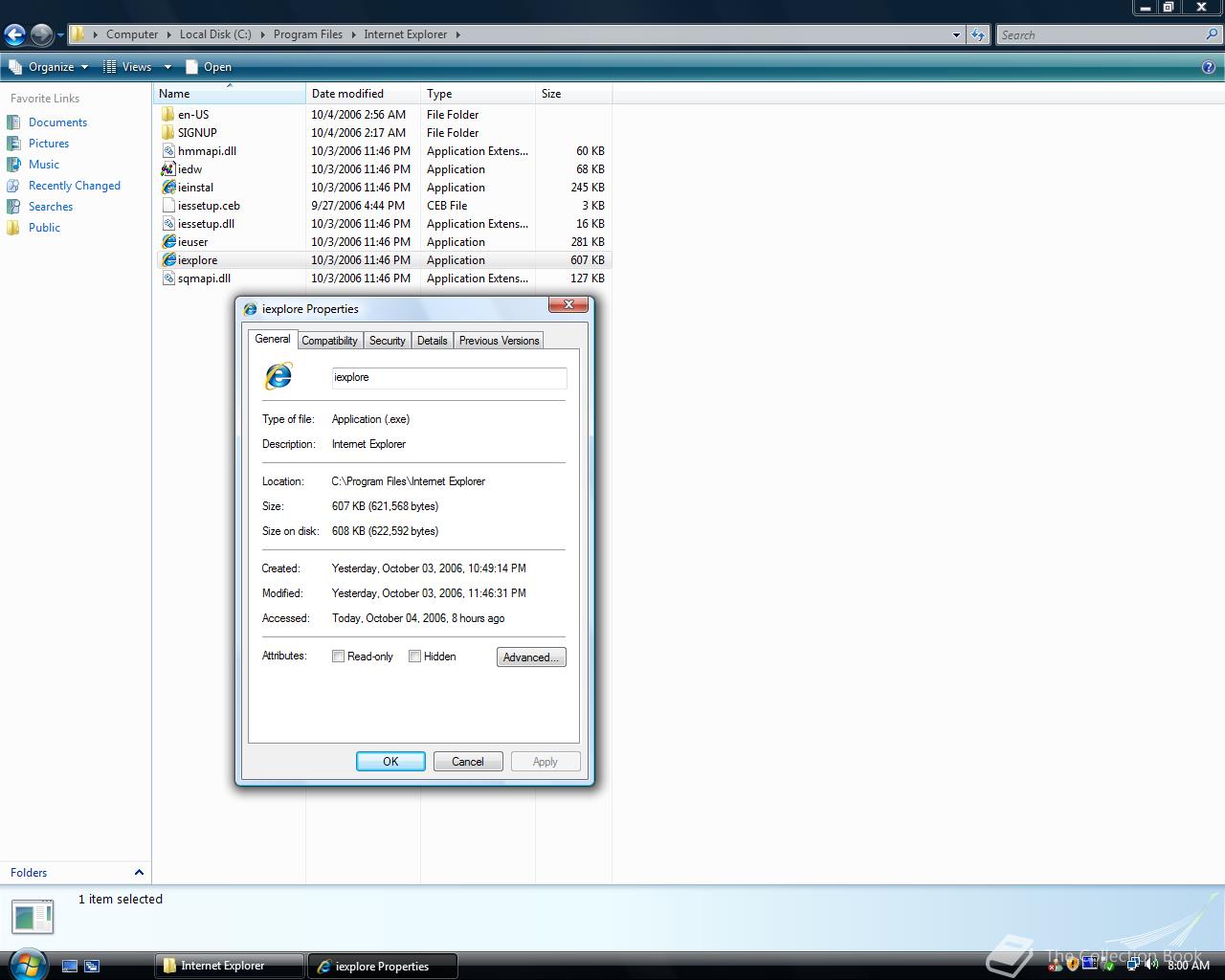
Task: Switch to the Compatibility tab
Action: click(x=329, y=341)
